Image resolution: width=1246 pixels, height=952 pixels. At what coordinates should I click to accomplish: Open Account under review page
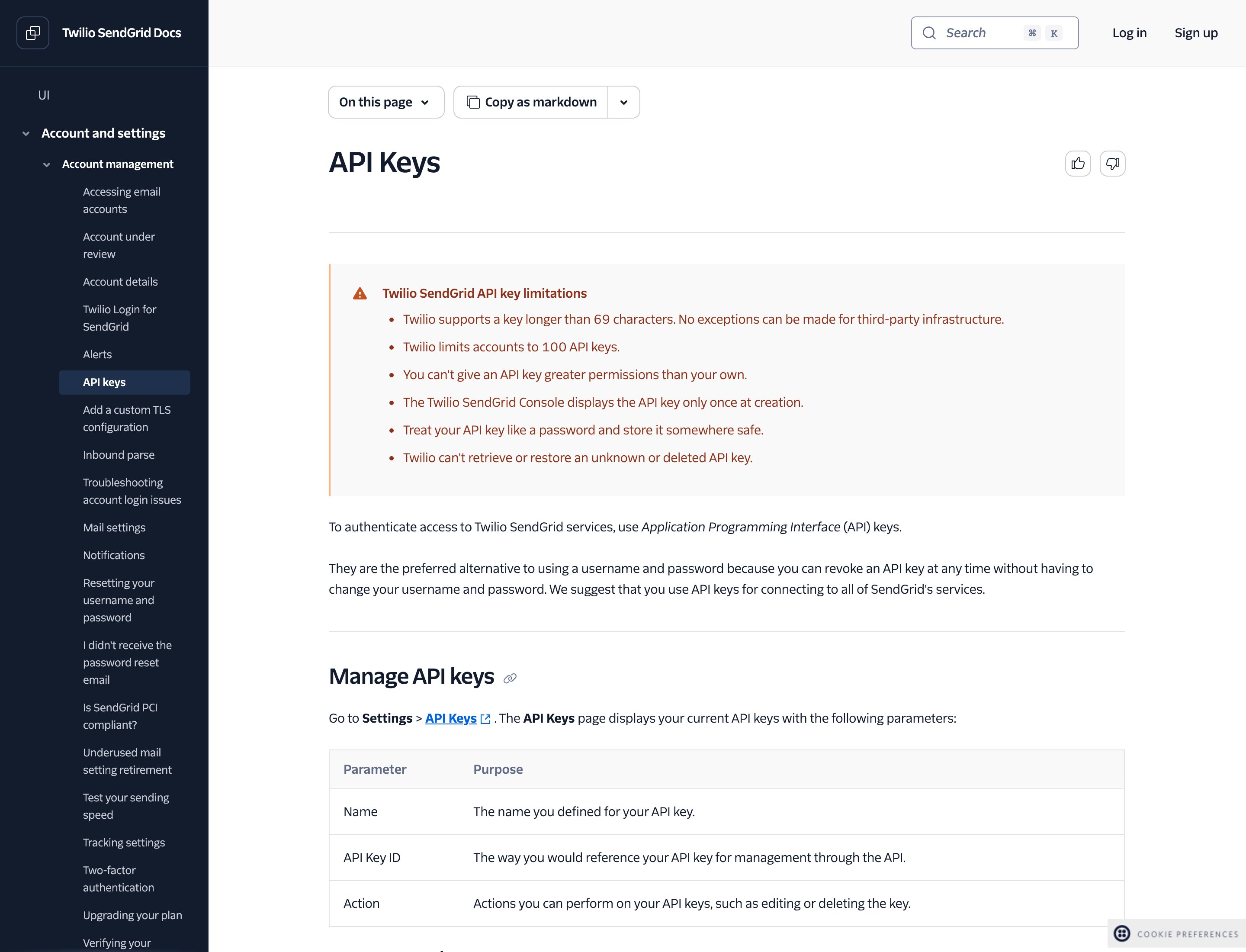[119, 245]
